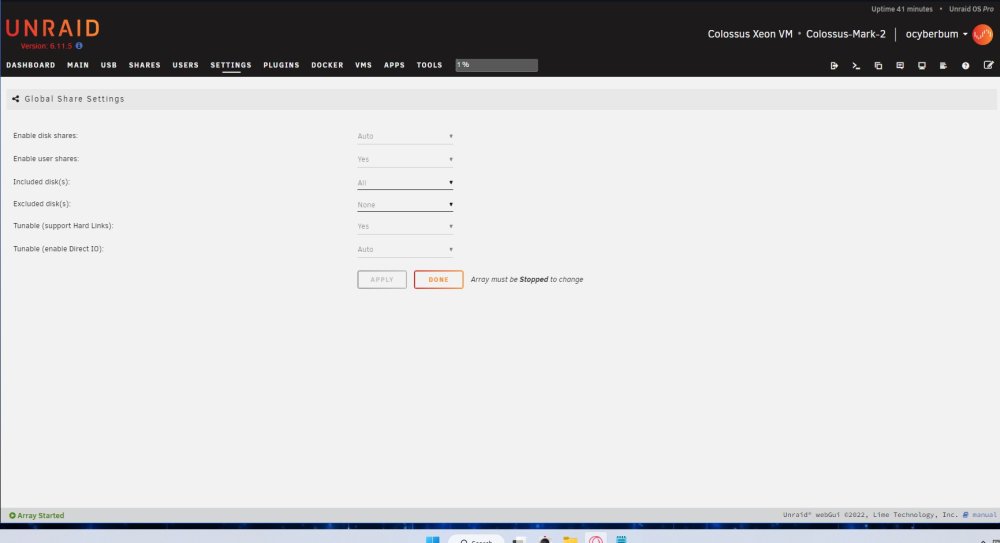Click the edit pencil icon at top right
The width and height of the screenshot is (1000, 543).
pos(988,65)
